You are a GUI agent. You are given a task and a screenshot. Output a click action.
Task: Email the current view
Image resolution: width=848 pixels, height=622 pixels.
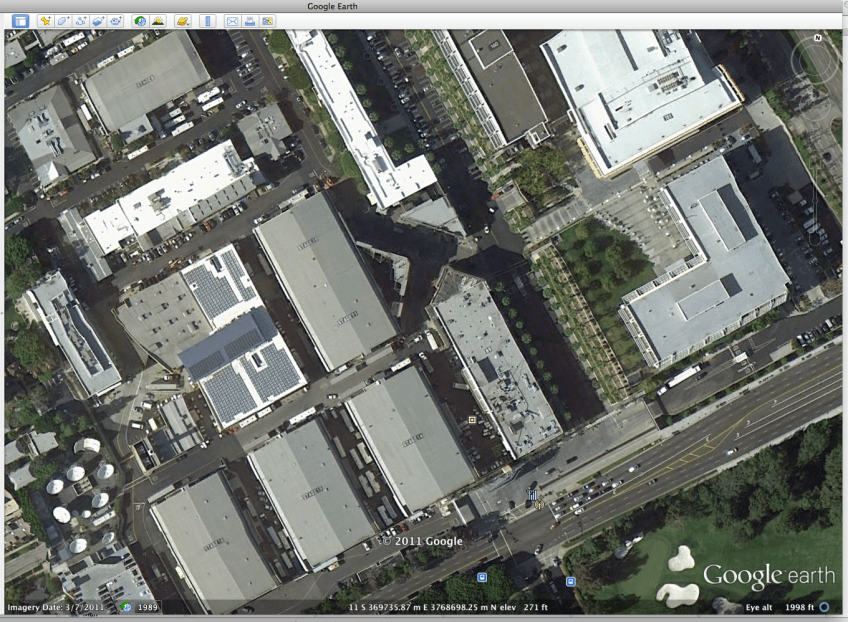232,21
